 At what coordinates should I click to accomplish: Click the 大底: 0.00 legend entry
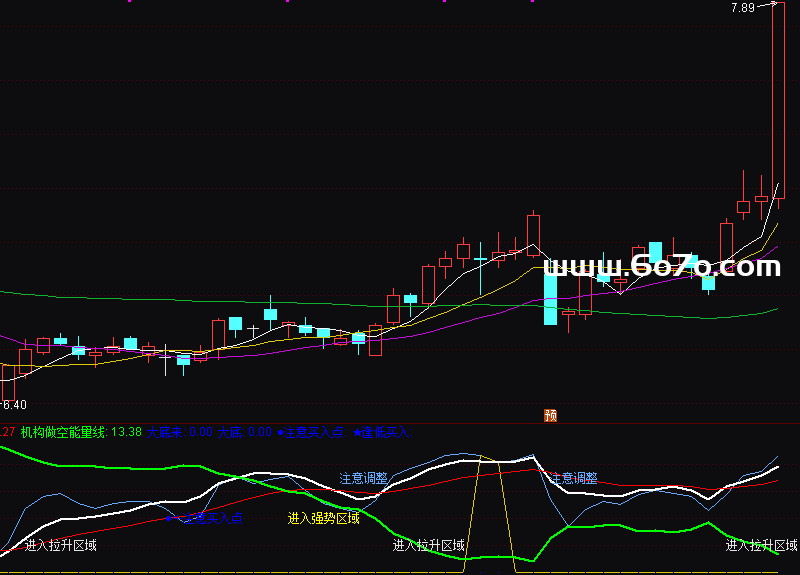(244, 432)
